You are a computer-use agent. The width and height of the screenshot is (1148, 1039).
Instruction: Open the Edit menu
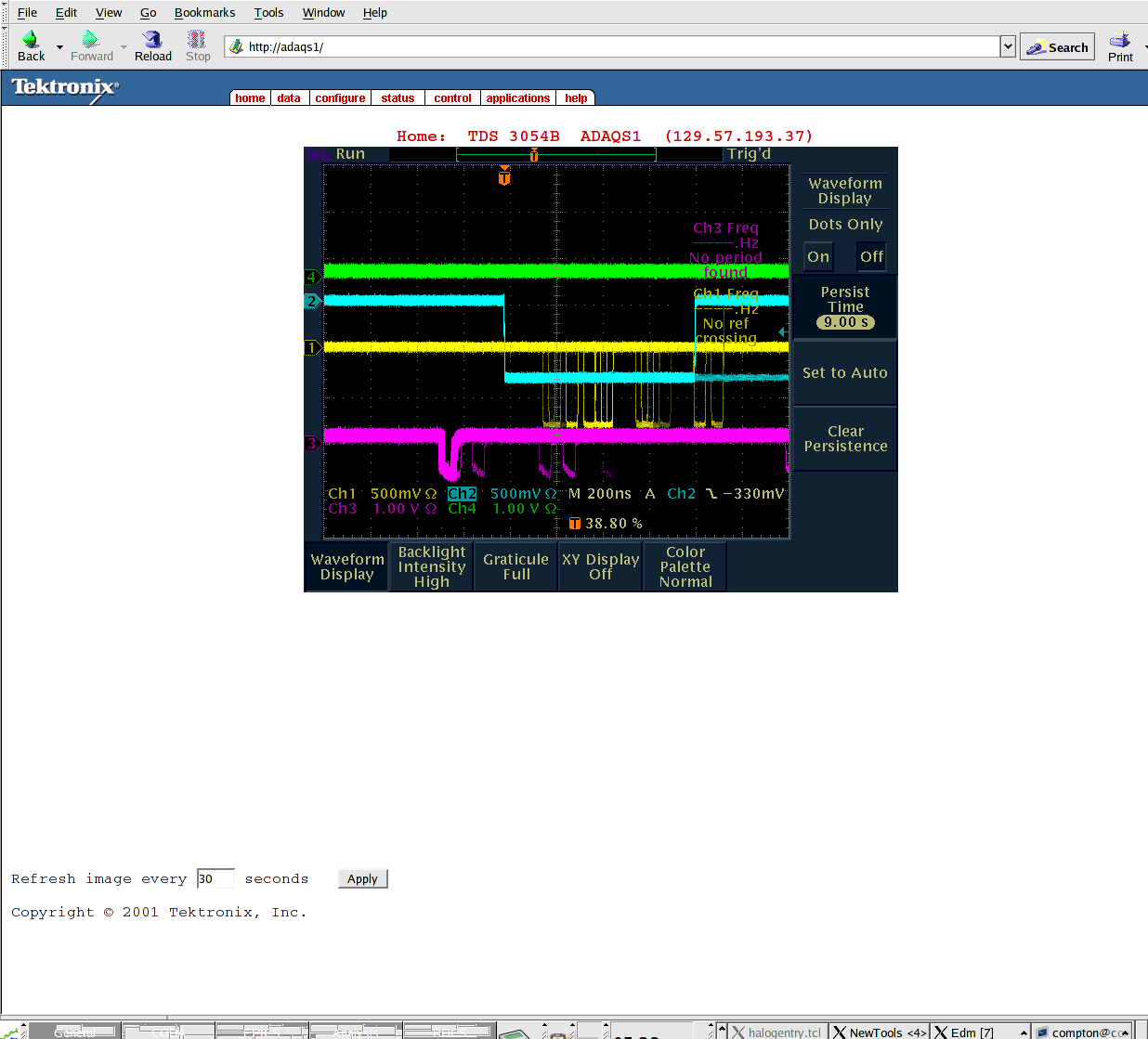[66, 12]
